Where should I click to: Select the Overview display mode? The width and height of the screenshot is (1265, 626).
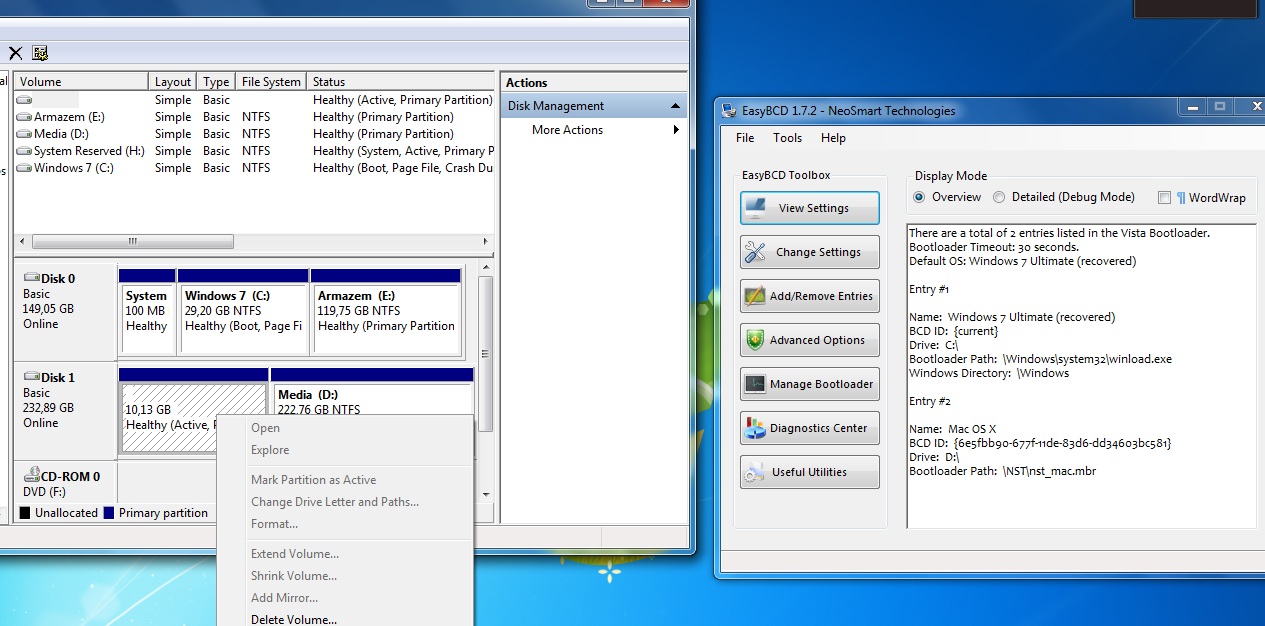pos(919,198)
